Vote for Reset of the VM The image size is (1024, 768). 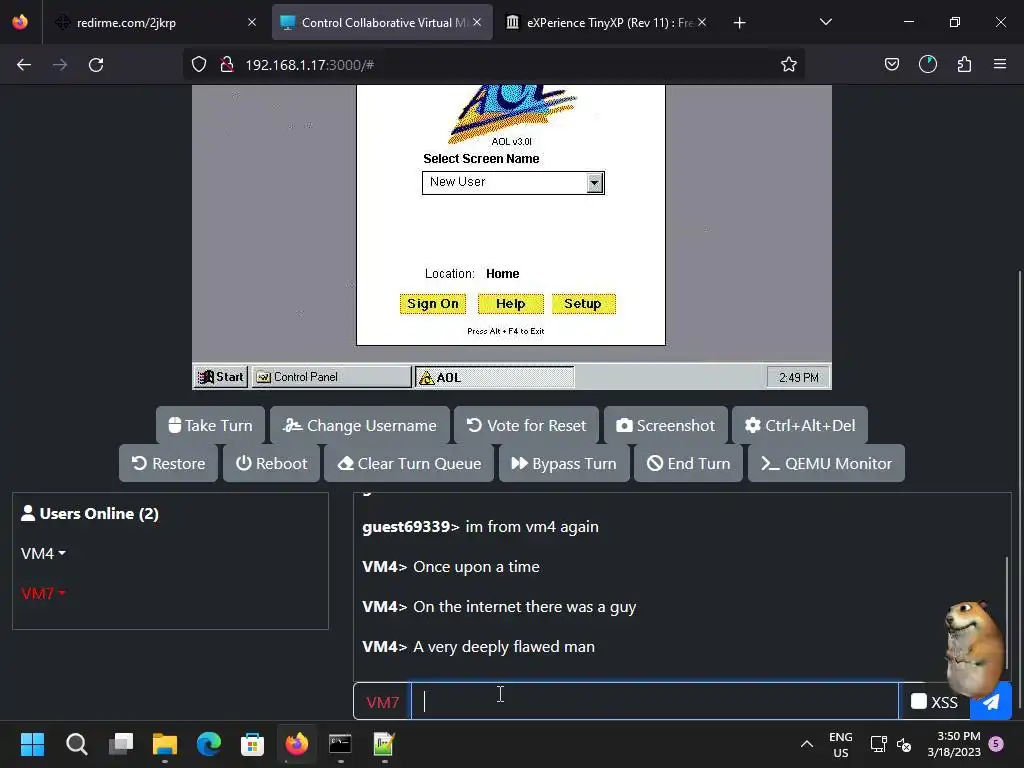click(x=526, y=425)
